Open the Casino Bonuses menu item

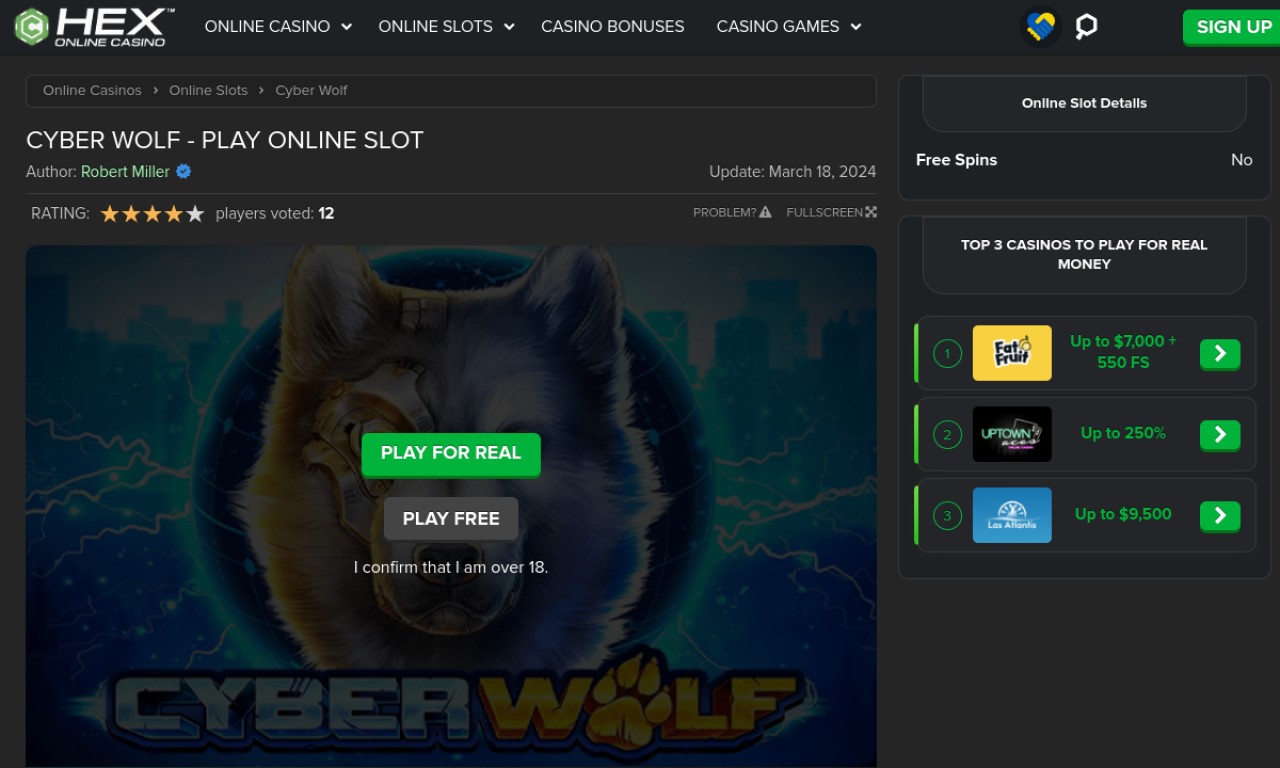pyautogui.click(x=613, y=27)
